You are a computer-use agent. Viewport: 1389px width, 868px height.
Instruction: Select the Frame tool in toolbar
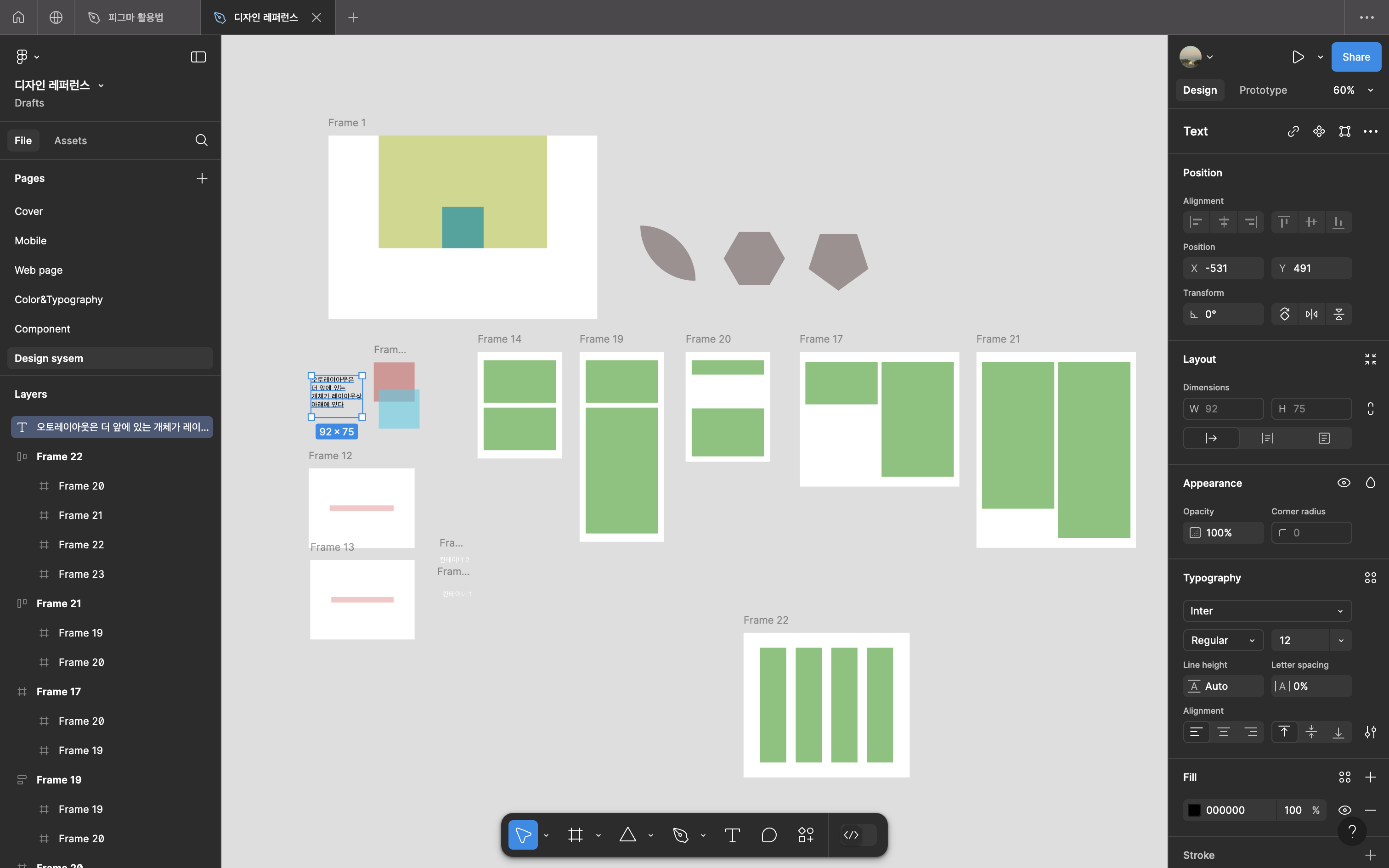(575, 835)
